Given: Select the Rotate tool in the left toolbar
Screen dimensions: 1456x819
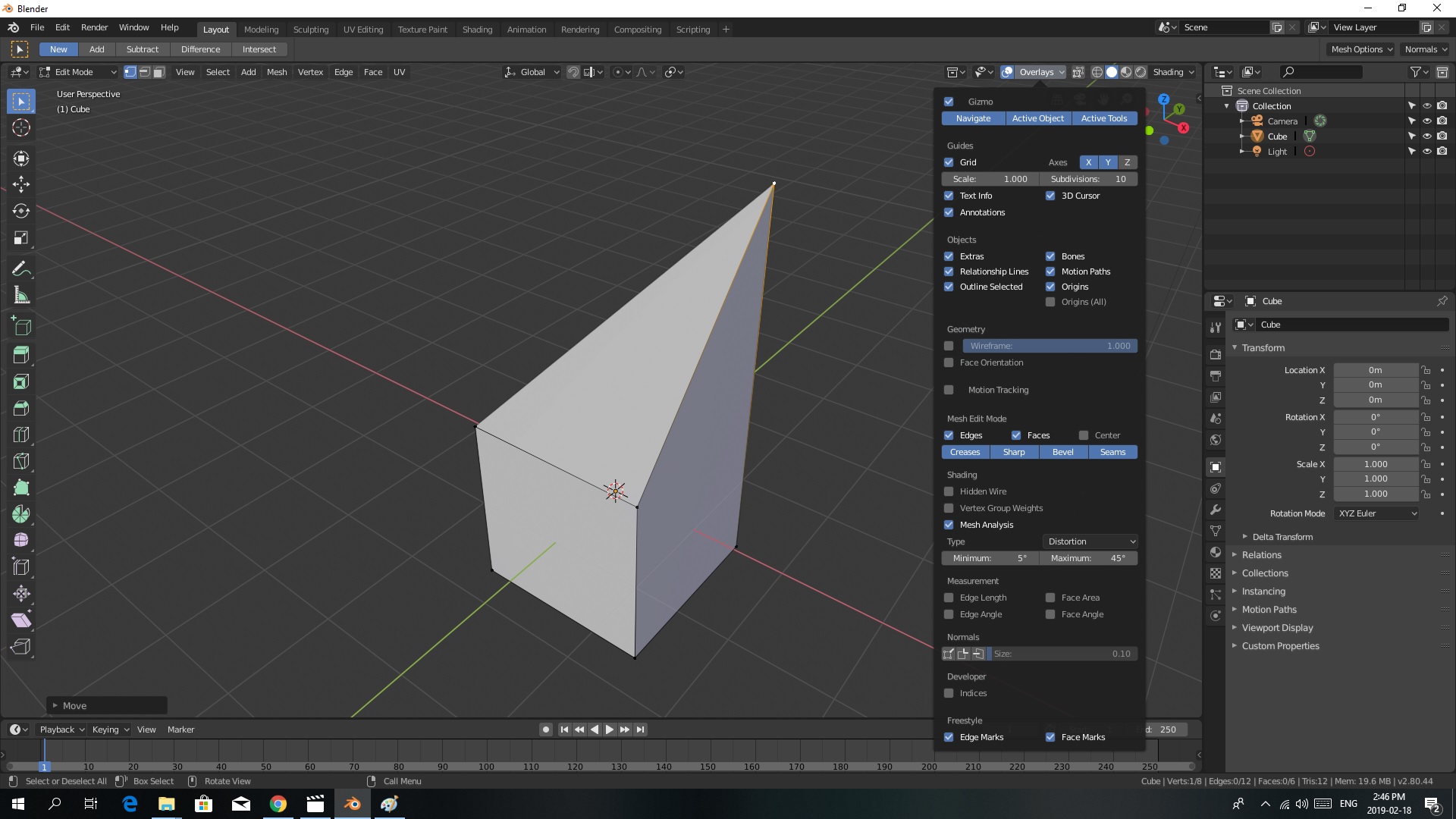Looking at the screenshot, I should 21,211.
